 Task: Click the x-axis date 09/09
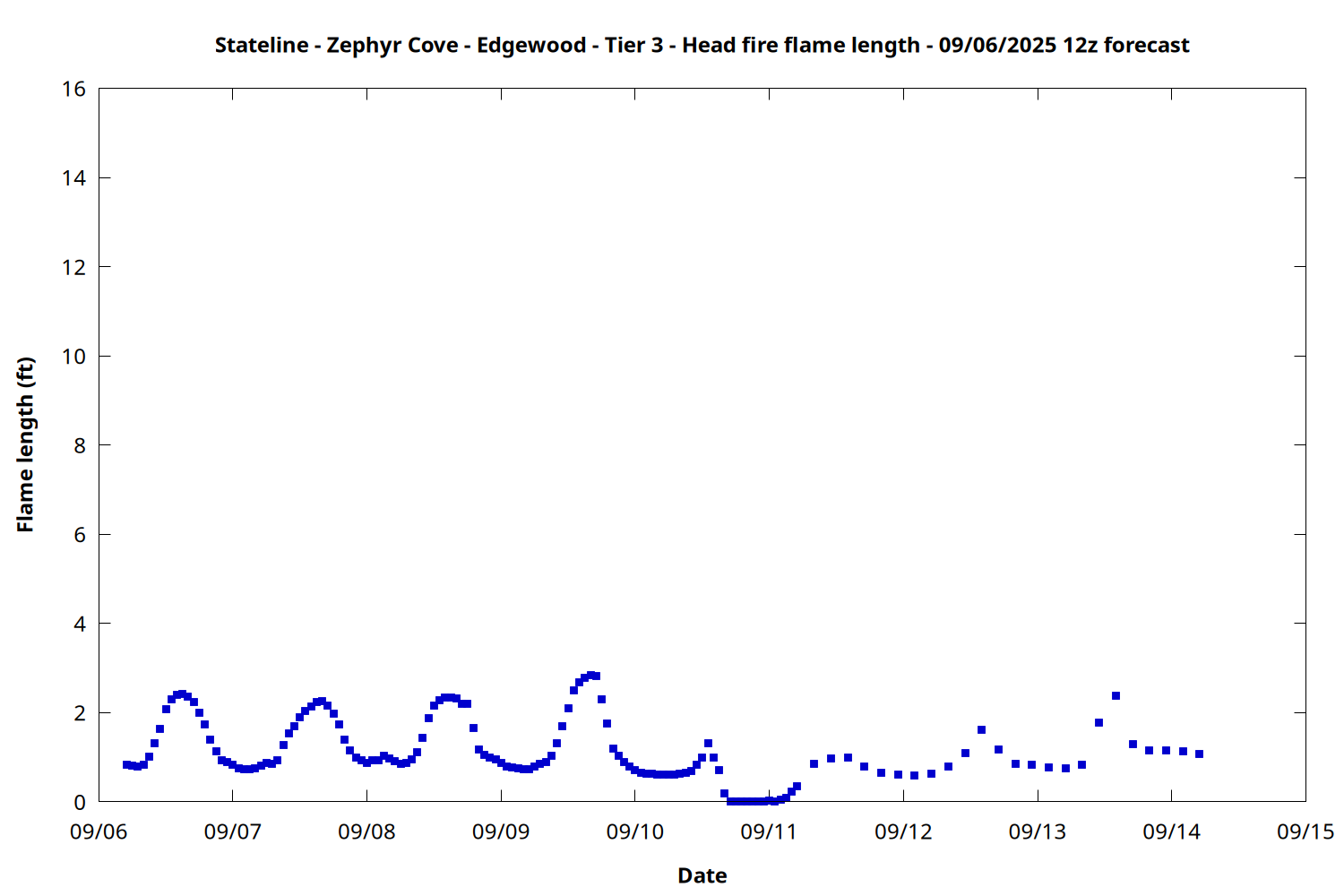tap(501, 831)
